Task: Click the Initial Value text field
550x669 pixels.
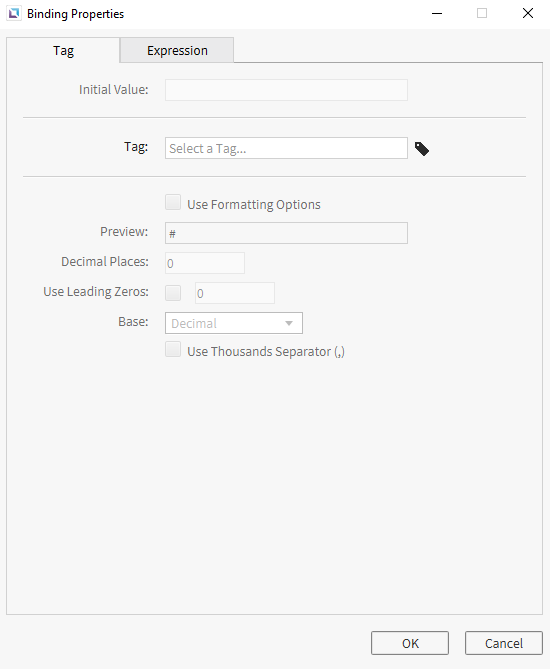Action: click(286, 90)
